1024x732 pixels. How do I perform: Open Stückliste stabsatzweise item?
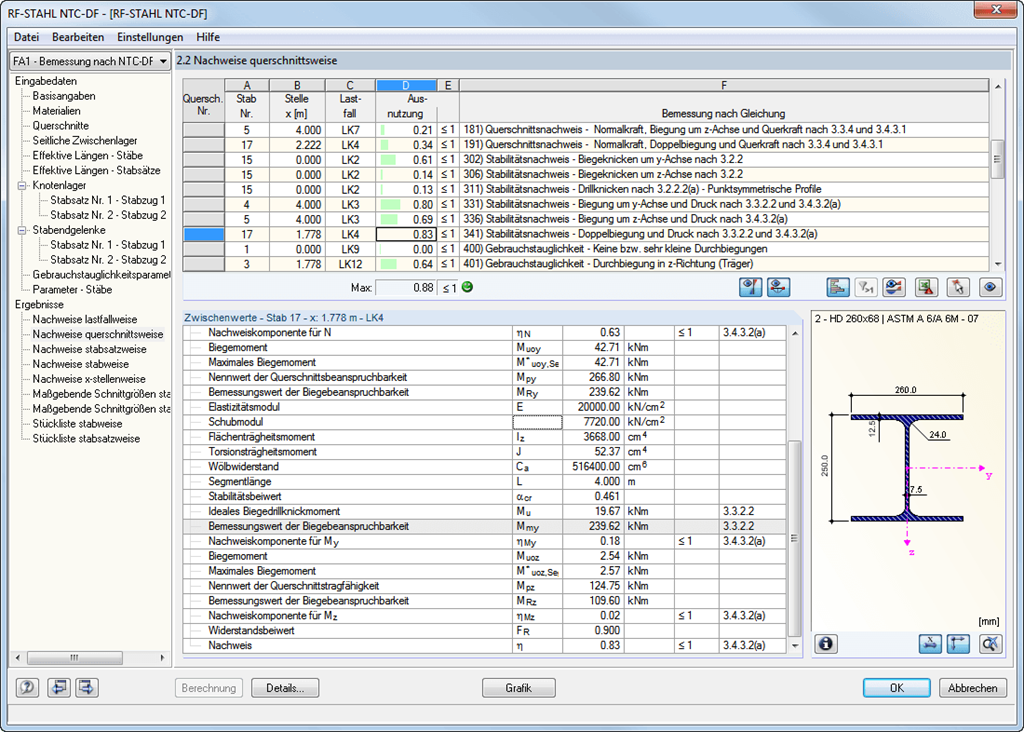click(x=86, y=439)
